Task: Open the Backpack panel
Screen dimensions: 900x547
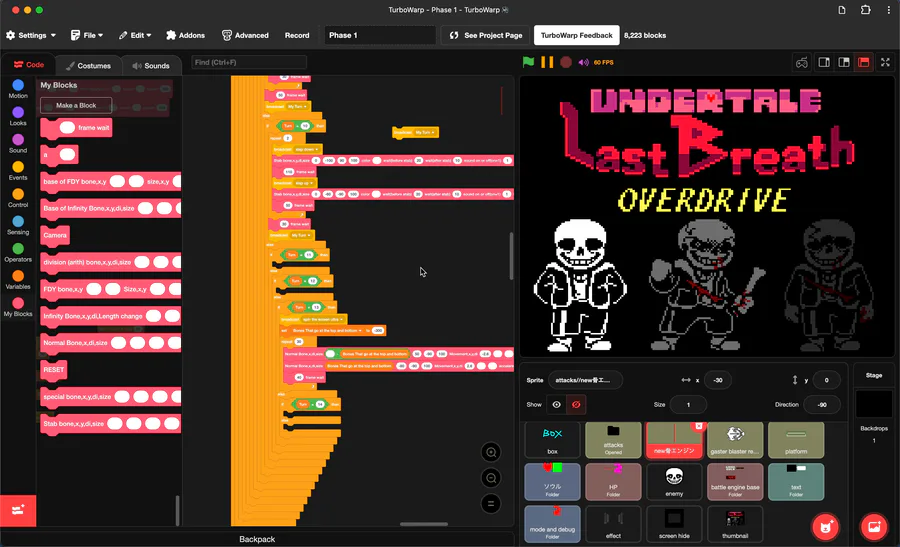Action: (x=257, y=539)
